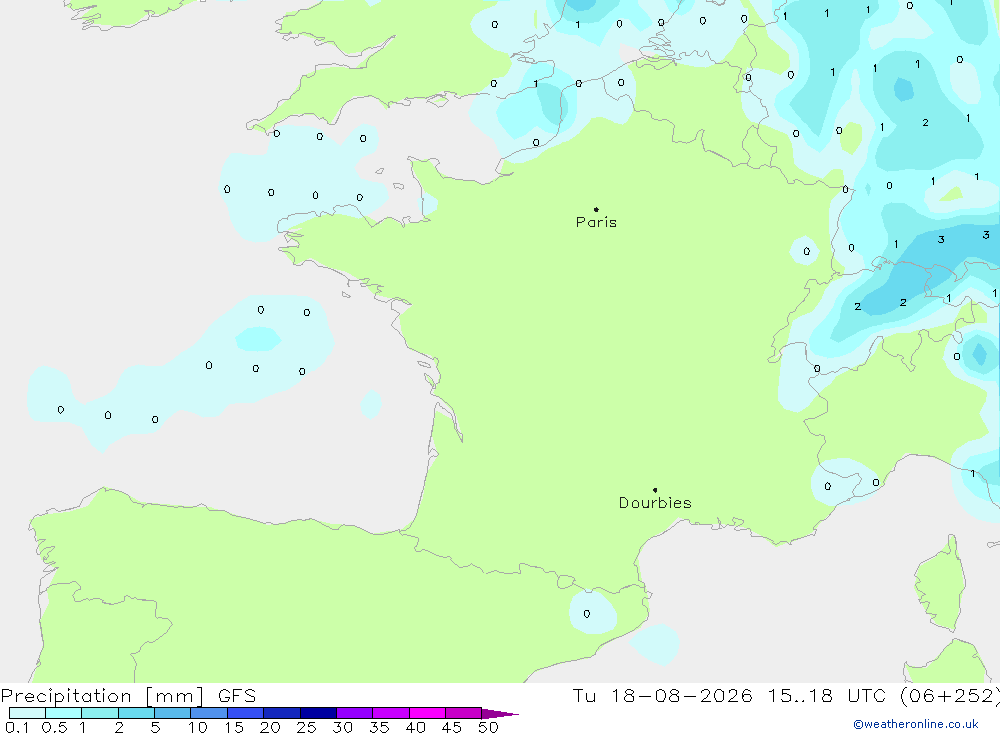
Task: Click the Paris city label
Action: (596, 222)
